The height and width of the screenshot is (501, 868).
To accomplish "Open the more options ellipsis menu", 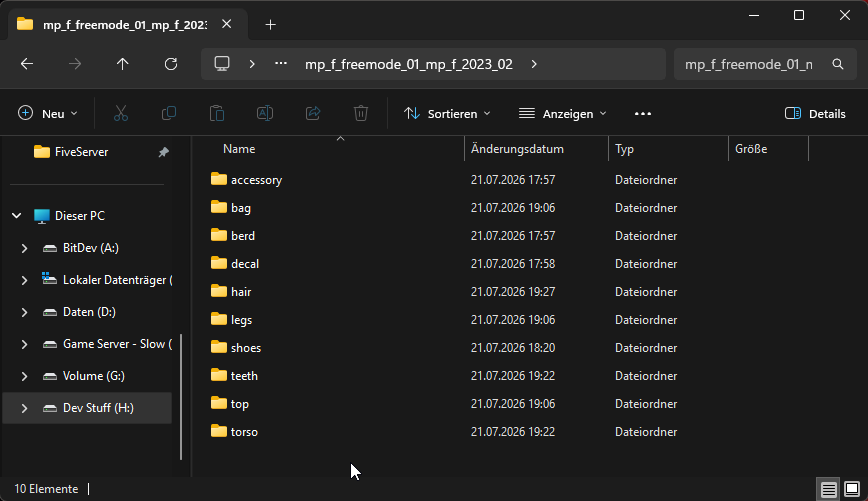I will tap(643, 113).
